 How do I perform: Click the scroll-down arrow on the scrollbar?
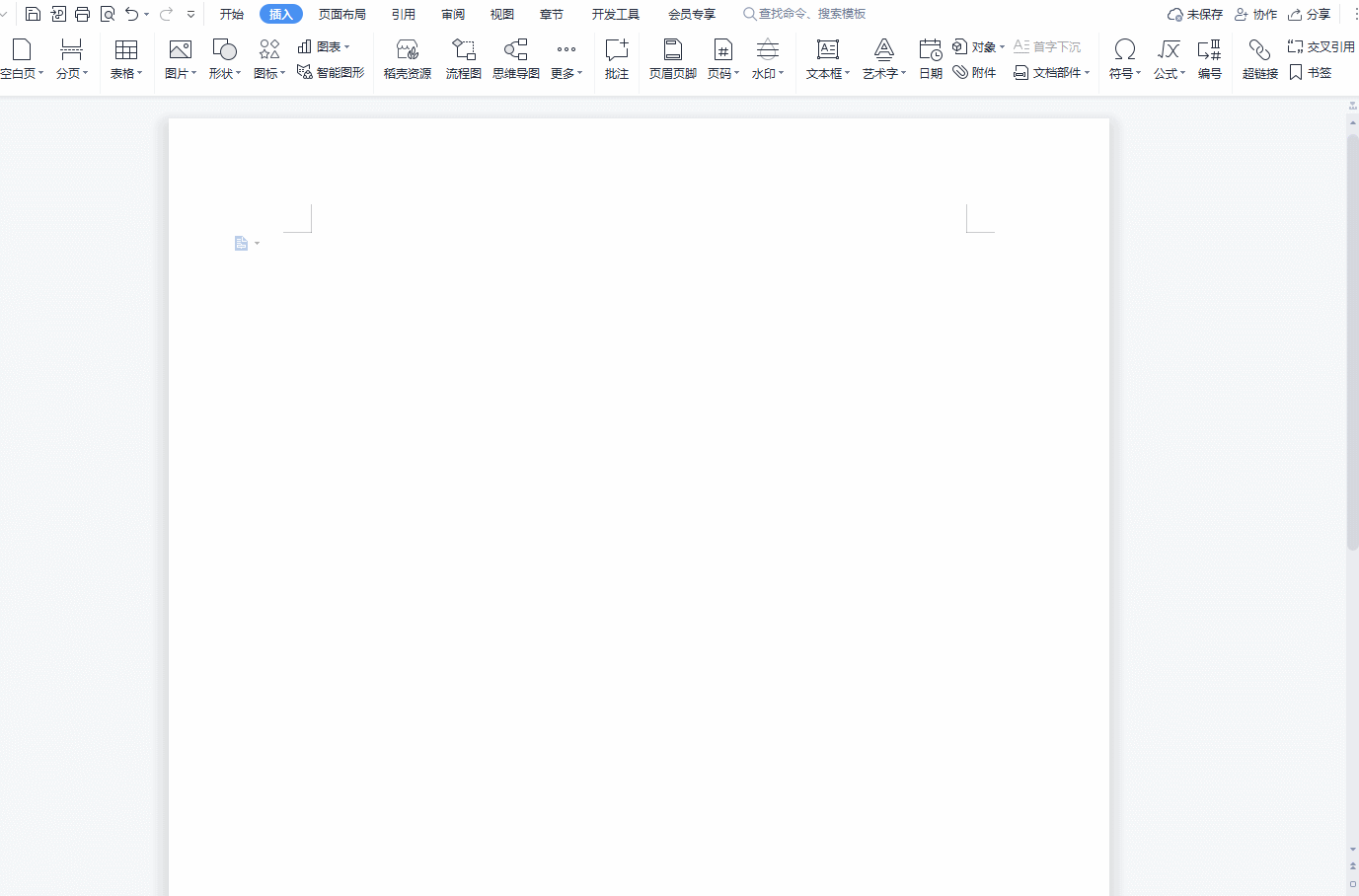click(x=1352, y=849)
